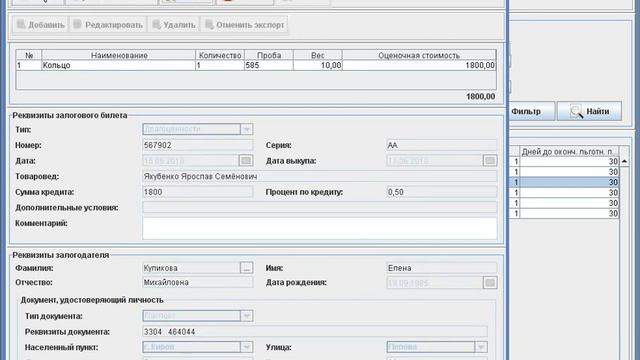
Task: Open calendar picker for Дата рождения
Action: (x=490, y=282)
